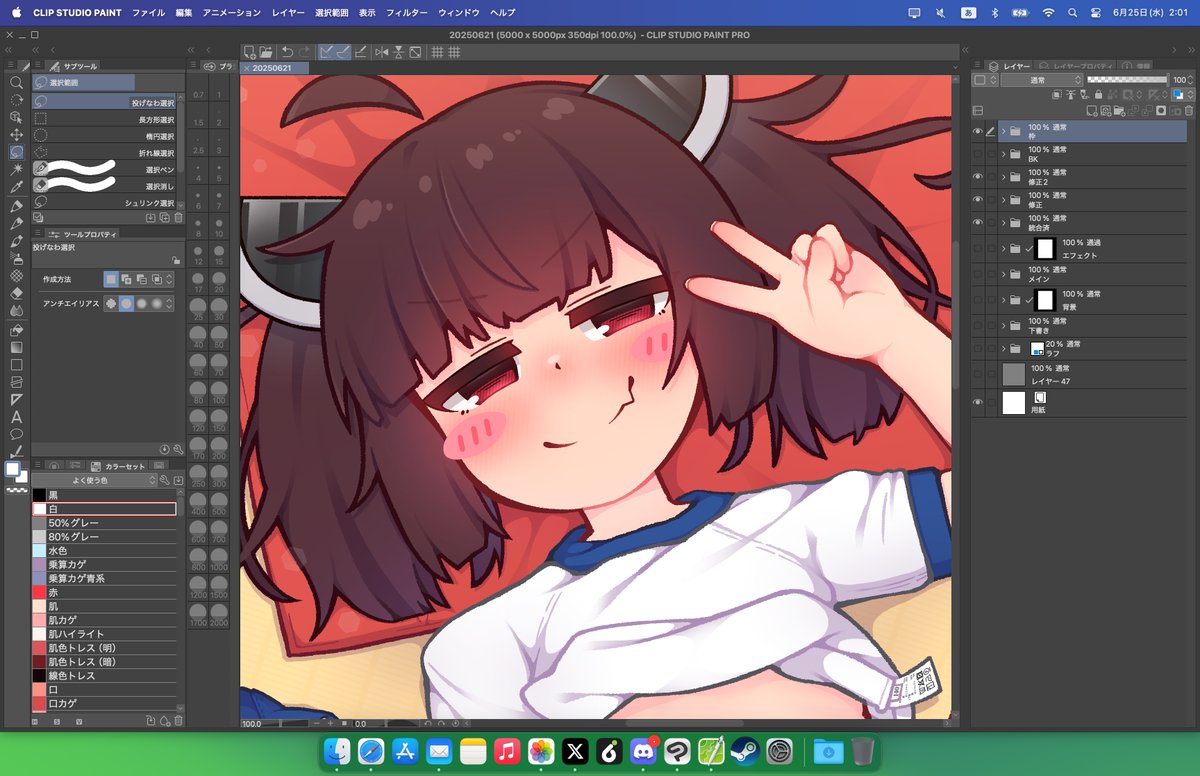Click the エフェクト layer mask thumbnail

(1045, 249)
